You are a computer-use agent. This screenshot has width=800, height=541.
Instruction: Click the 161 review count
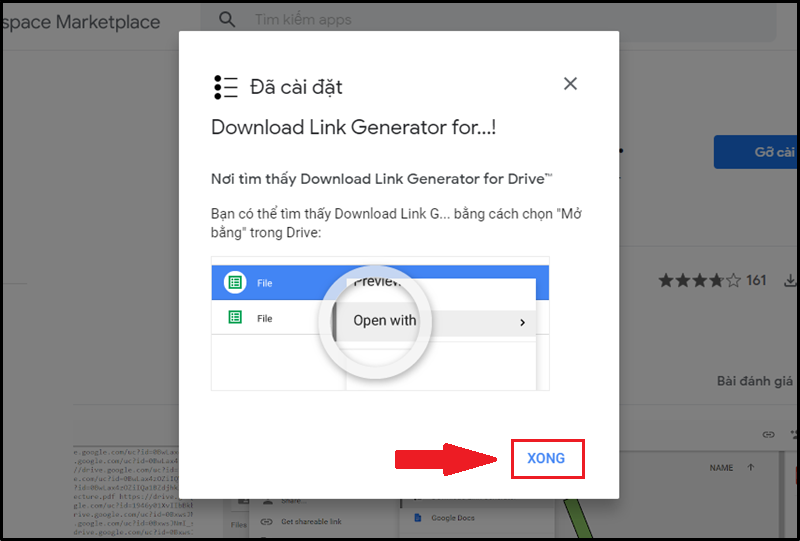tap(756, 280)
